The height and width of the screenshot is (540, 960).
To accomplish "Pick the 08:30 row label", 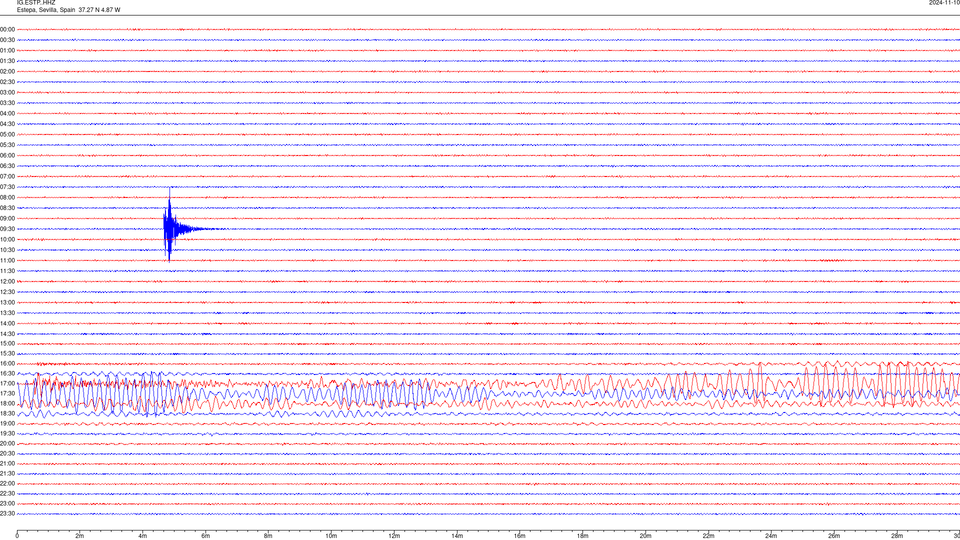I will (7, 208).
